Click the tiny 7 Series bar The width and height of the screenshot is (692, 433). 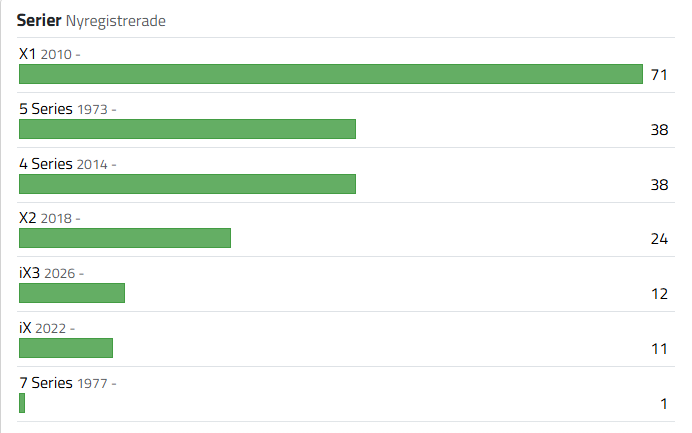pyautogui.click(x=22, y=403)
